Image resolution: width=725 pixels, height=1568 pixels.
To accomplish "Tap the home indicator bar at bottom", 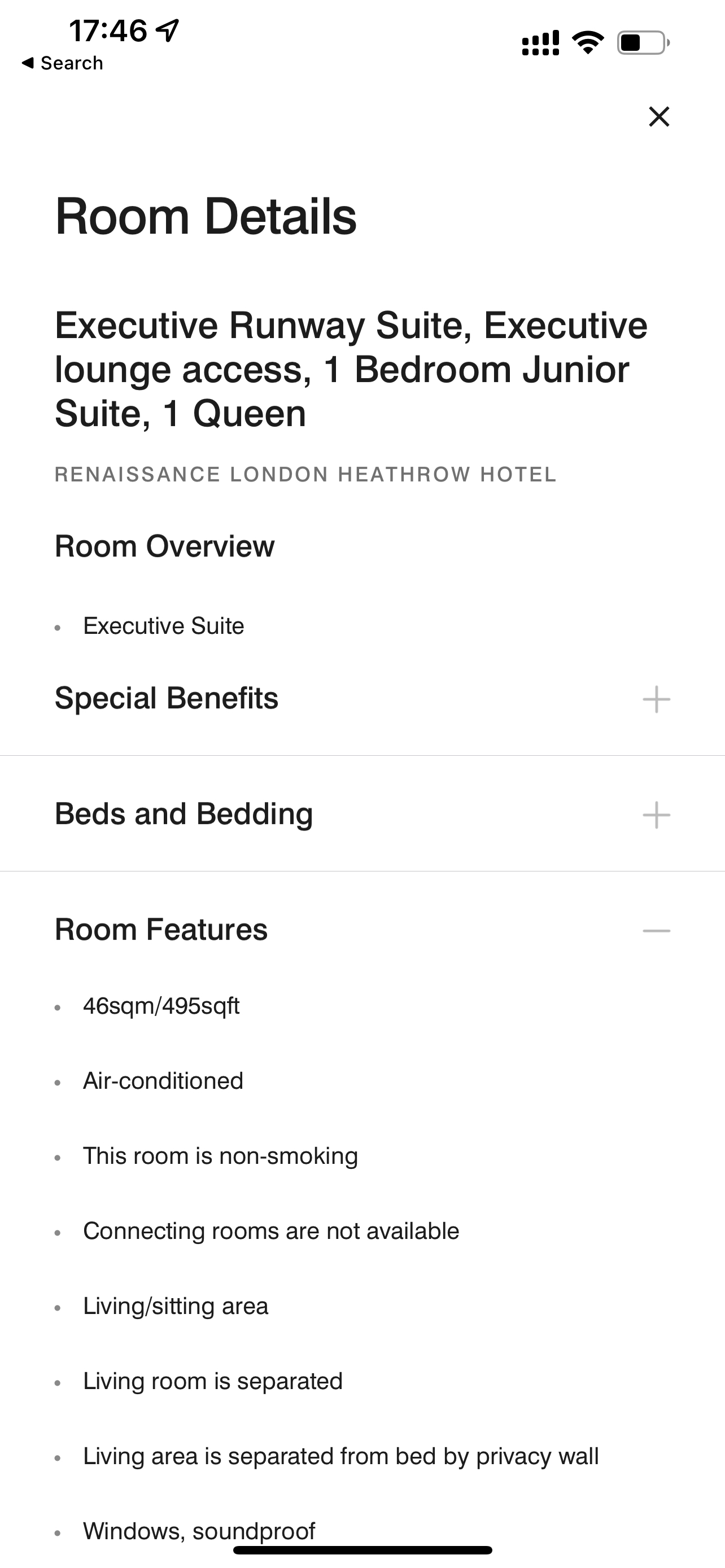I will point(362,1550).
